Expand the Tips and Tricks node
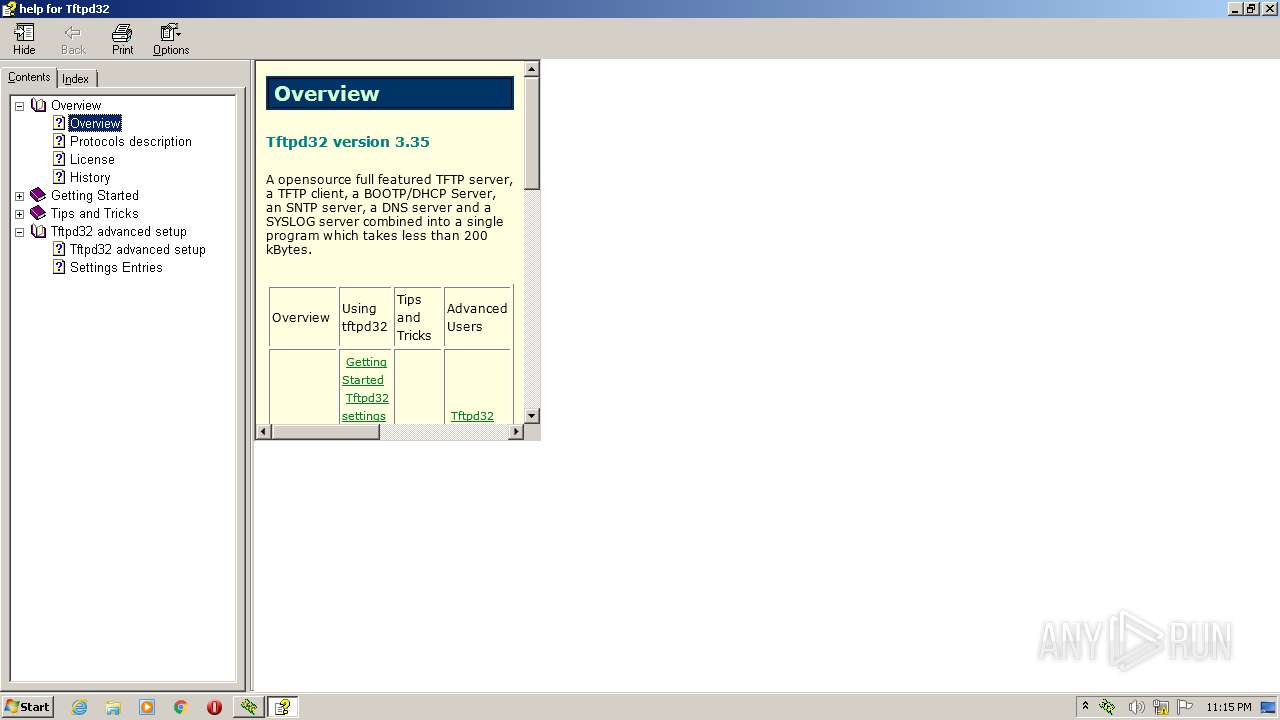 click(x=19, y=214)
